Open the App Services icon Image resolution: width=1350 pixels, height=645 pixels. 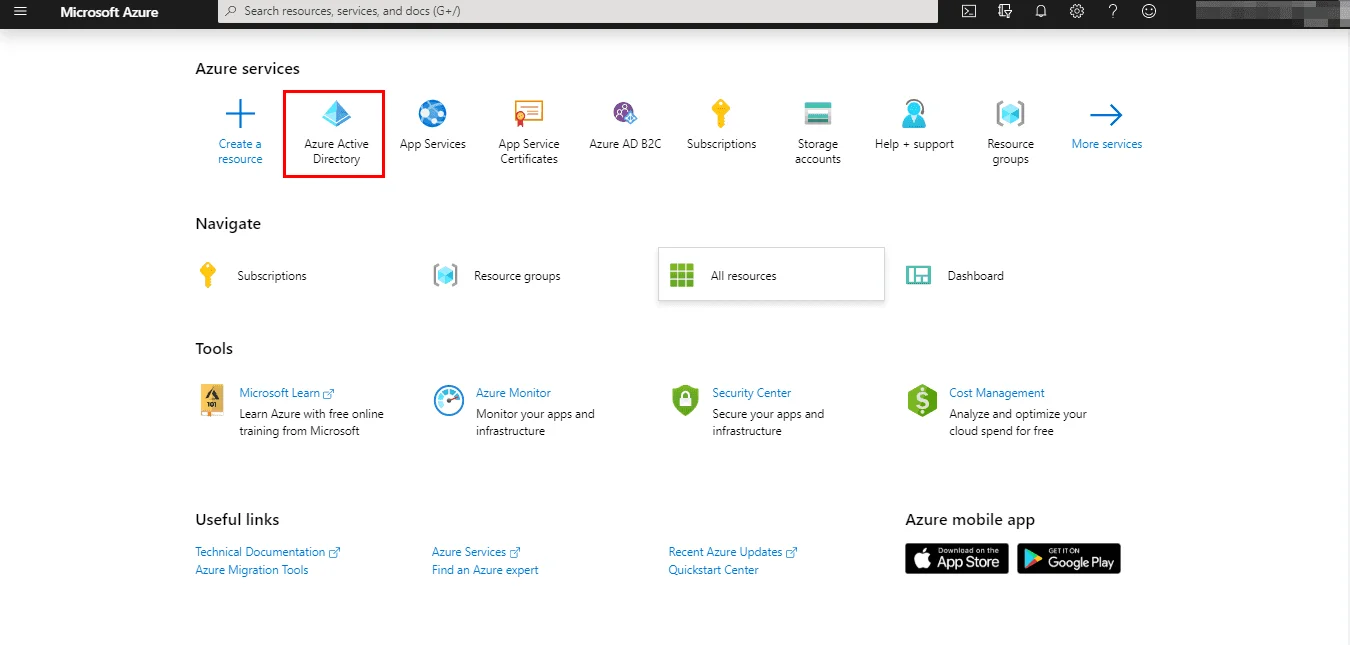click(432, 113)
